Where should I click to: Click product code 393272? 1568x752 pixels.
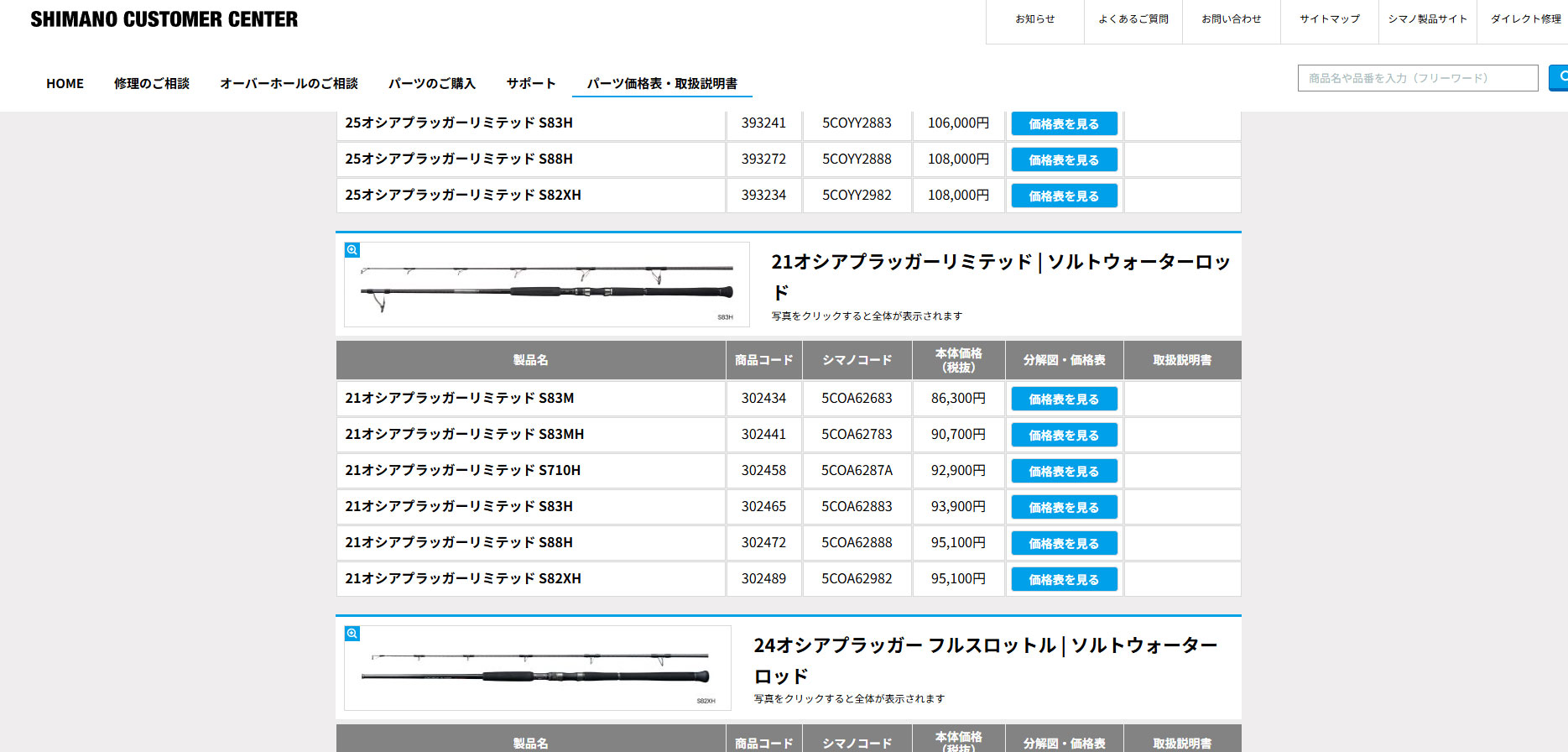763,159
